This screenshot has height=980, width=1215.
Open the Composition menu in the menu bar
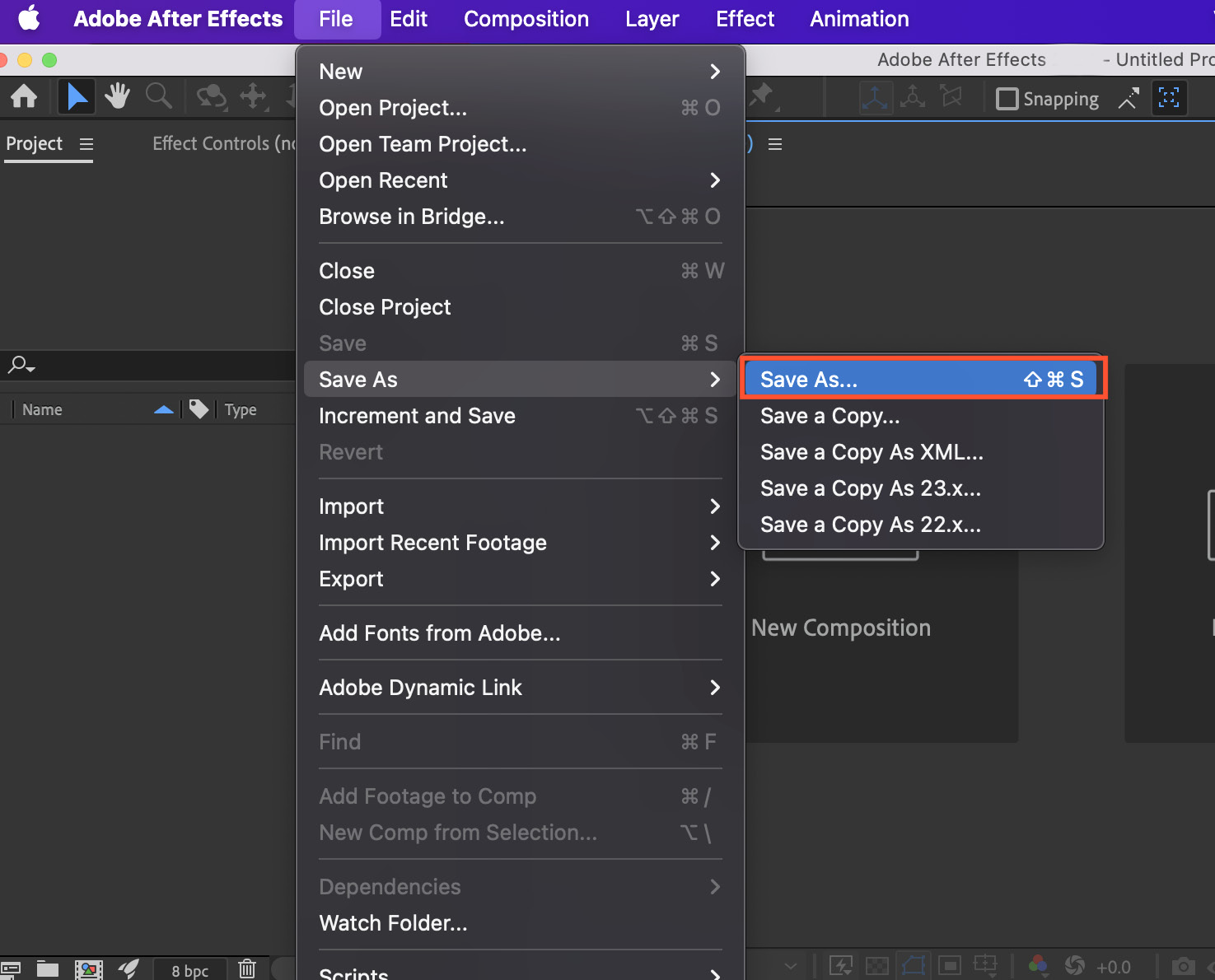[x=526, y=19]
